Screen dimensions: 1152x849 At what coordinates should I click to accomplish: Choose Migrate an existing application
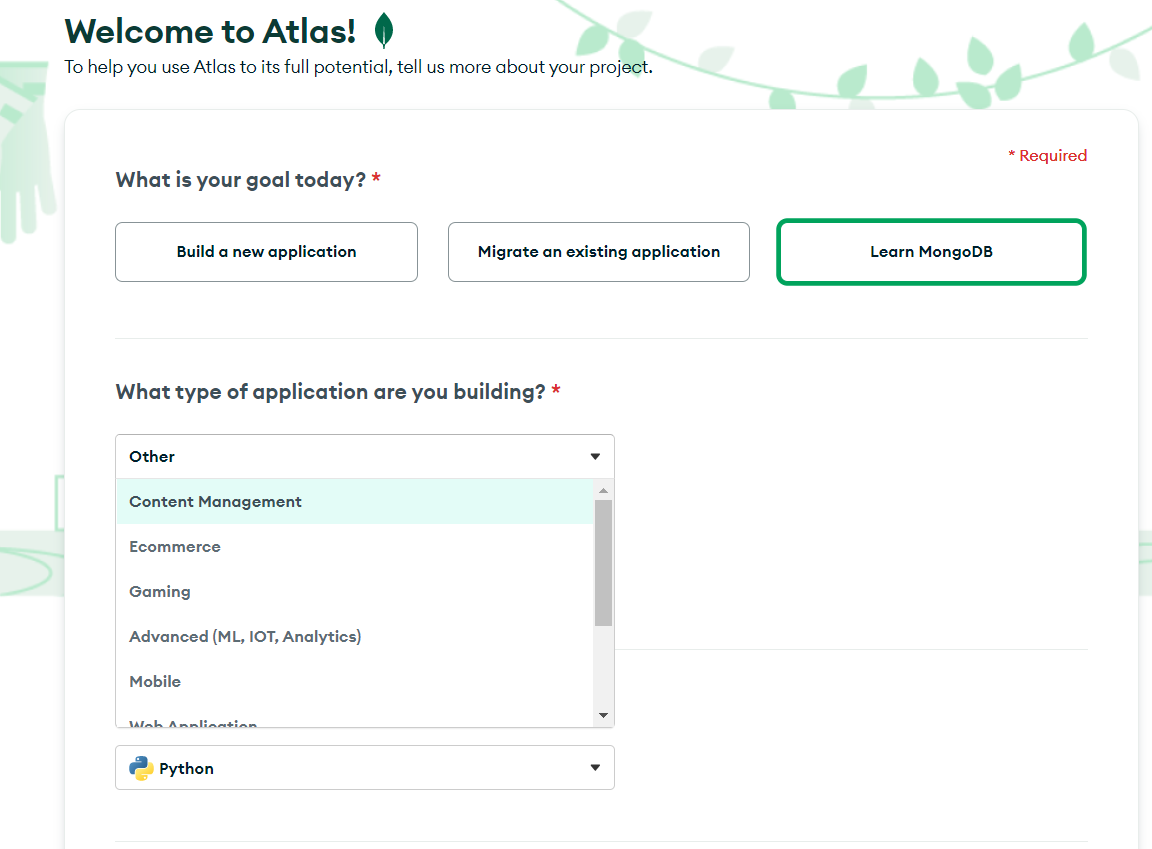tap(599, 252)
